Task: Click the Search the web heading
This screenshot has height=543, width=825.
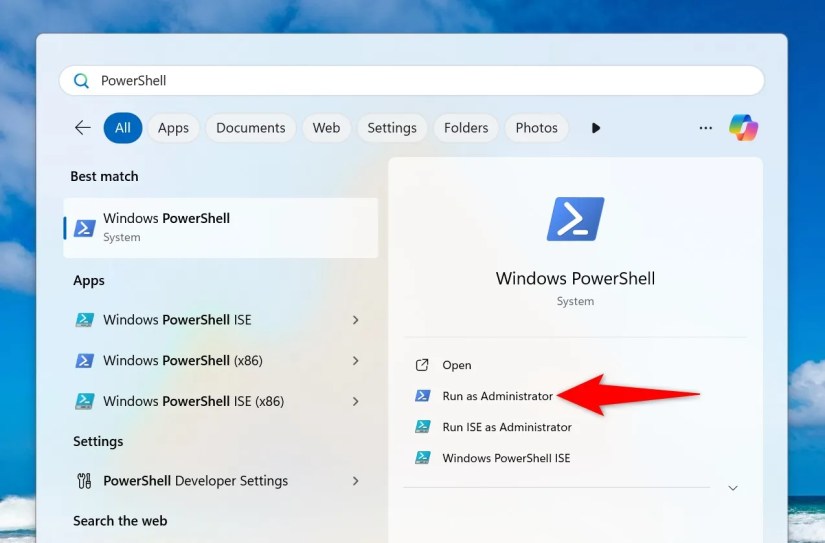Action: [x=120, y=521]
